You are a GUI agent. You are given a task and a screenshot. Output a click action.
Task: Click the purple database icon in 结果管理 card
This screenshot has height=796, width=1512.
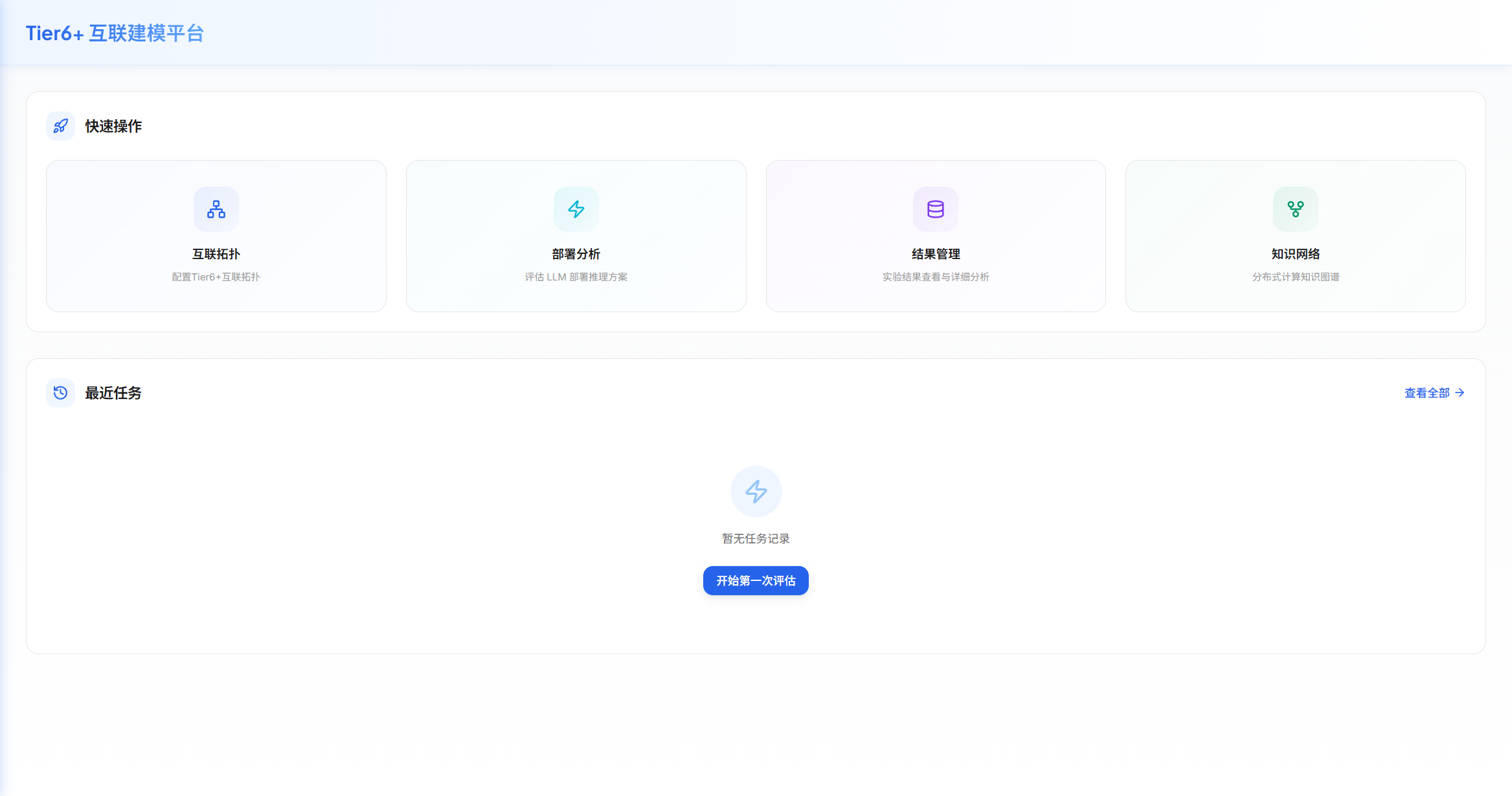935,209
